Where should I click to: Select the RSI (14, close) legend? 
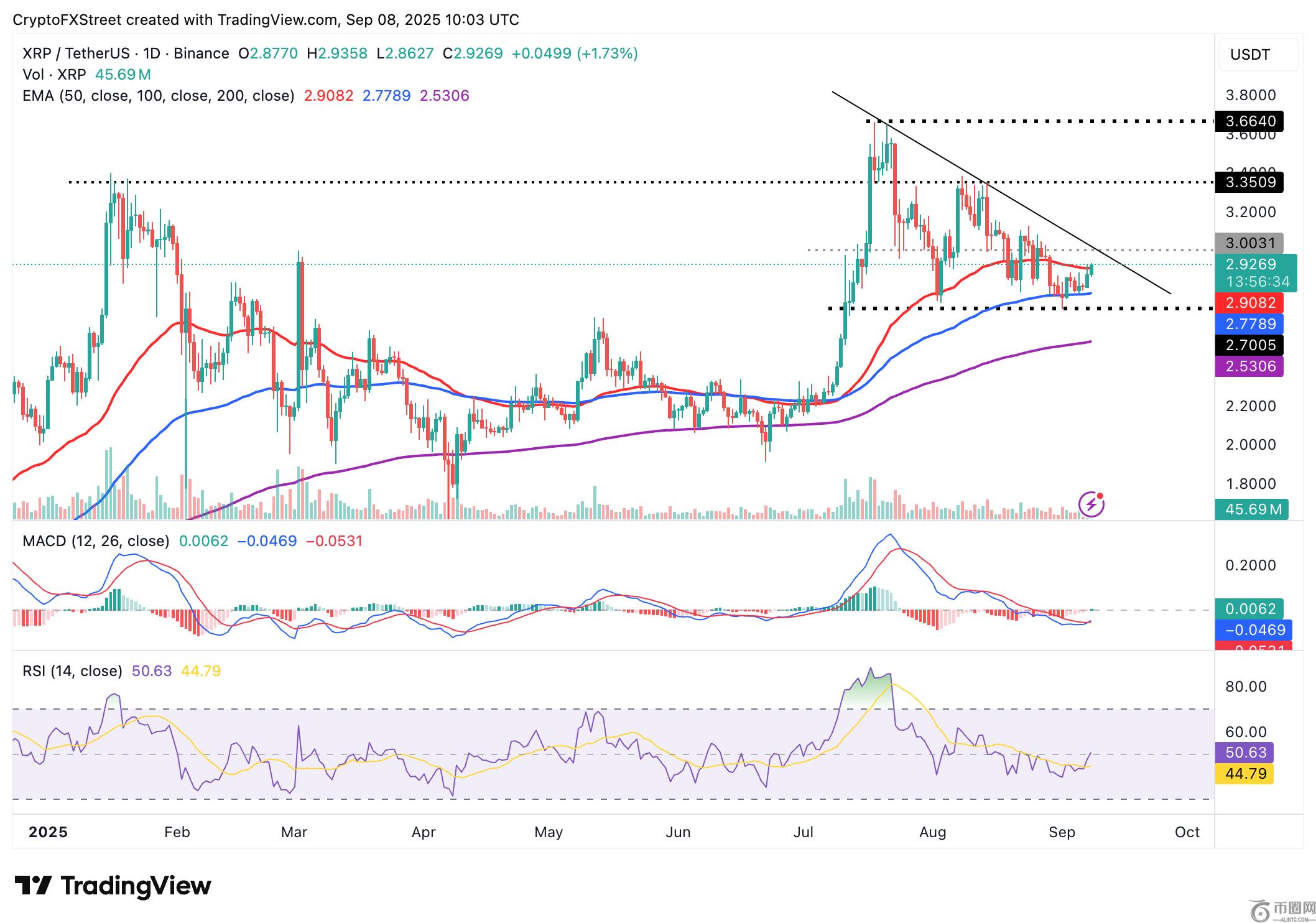[72, 671]
